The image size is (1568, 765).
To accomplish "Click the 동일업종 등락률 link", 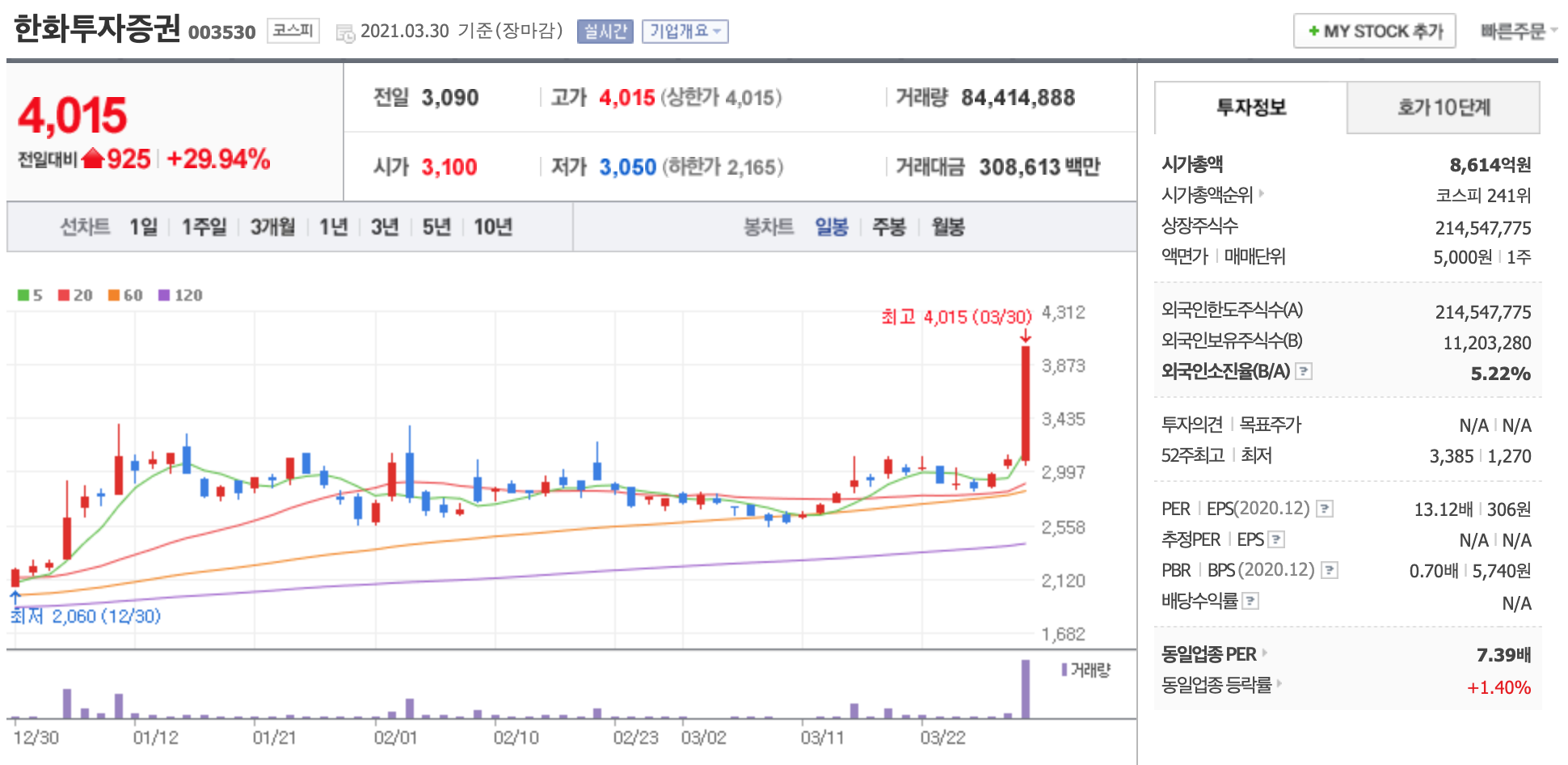I will click(x=1216, y=685).
